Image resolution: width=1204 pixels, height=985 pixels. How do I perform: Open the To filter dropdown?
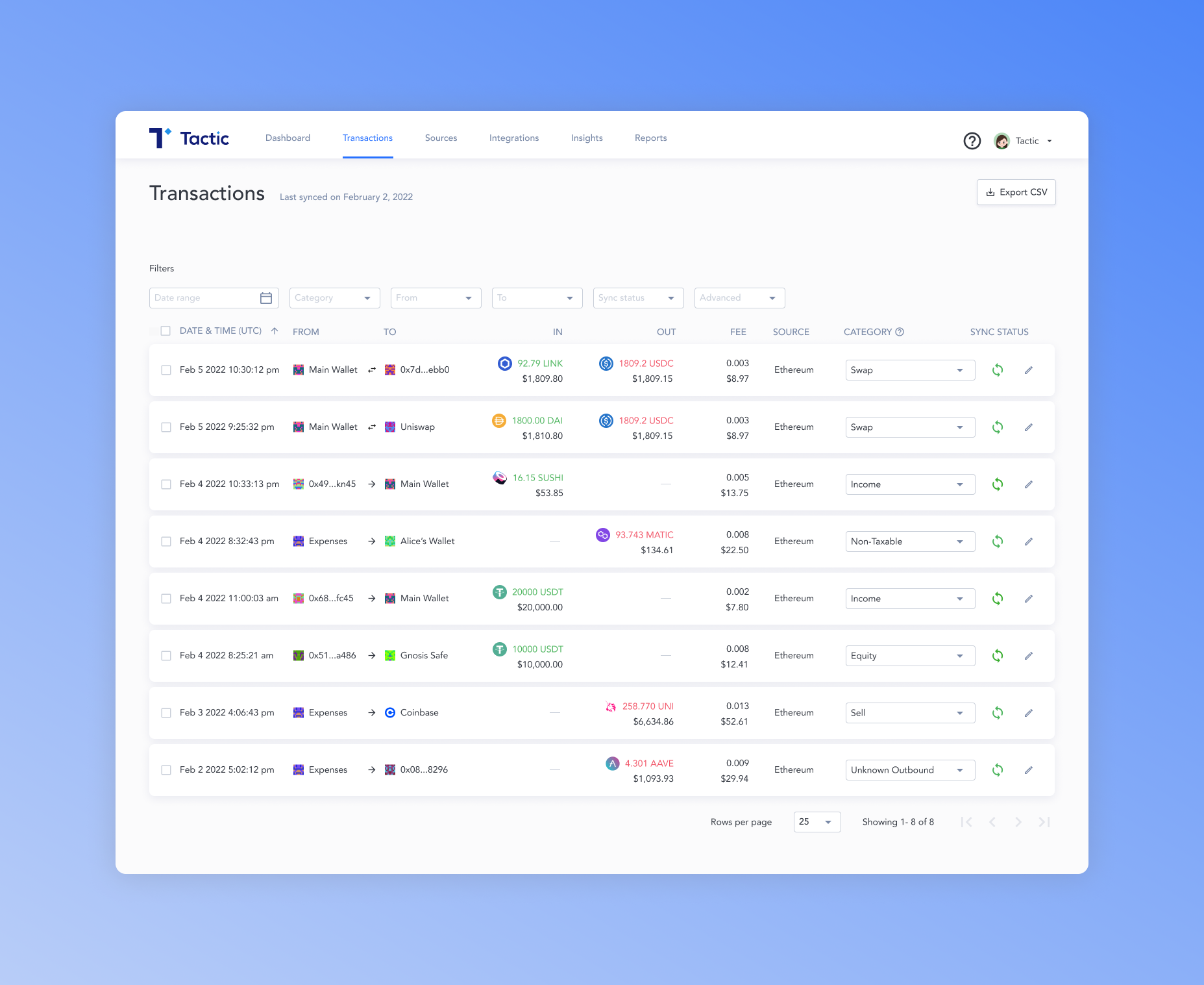[537, 298]
